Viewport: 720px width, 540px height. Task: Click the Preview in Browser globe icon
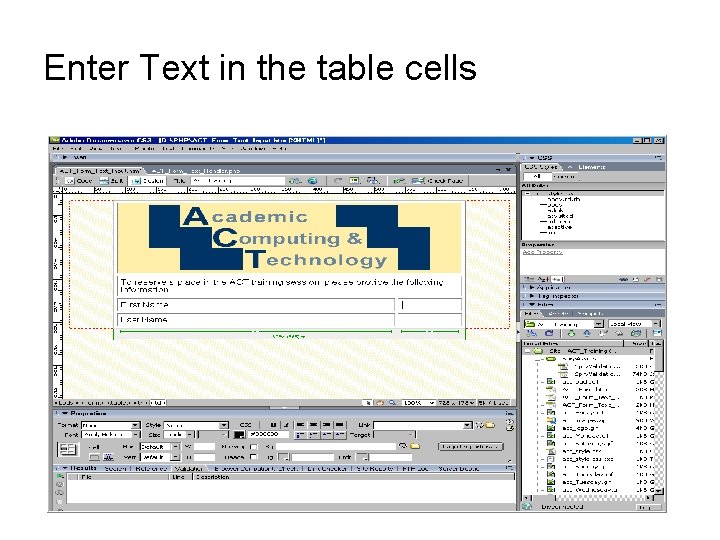click(x=313, y=181)
